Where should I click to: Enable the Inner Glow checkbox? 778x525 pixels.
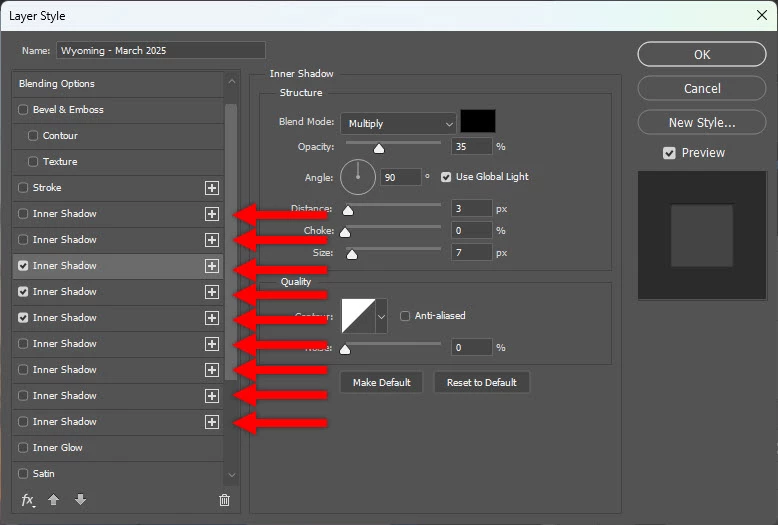coord(23,448)
